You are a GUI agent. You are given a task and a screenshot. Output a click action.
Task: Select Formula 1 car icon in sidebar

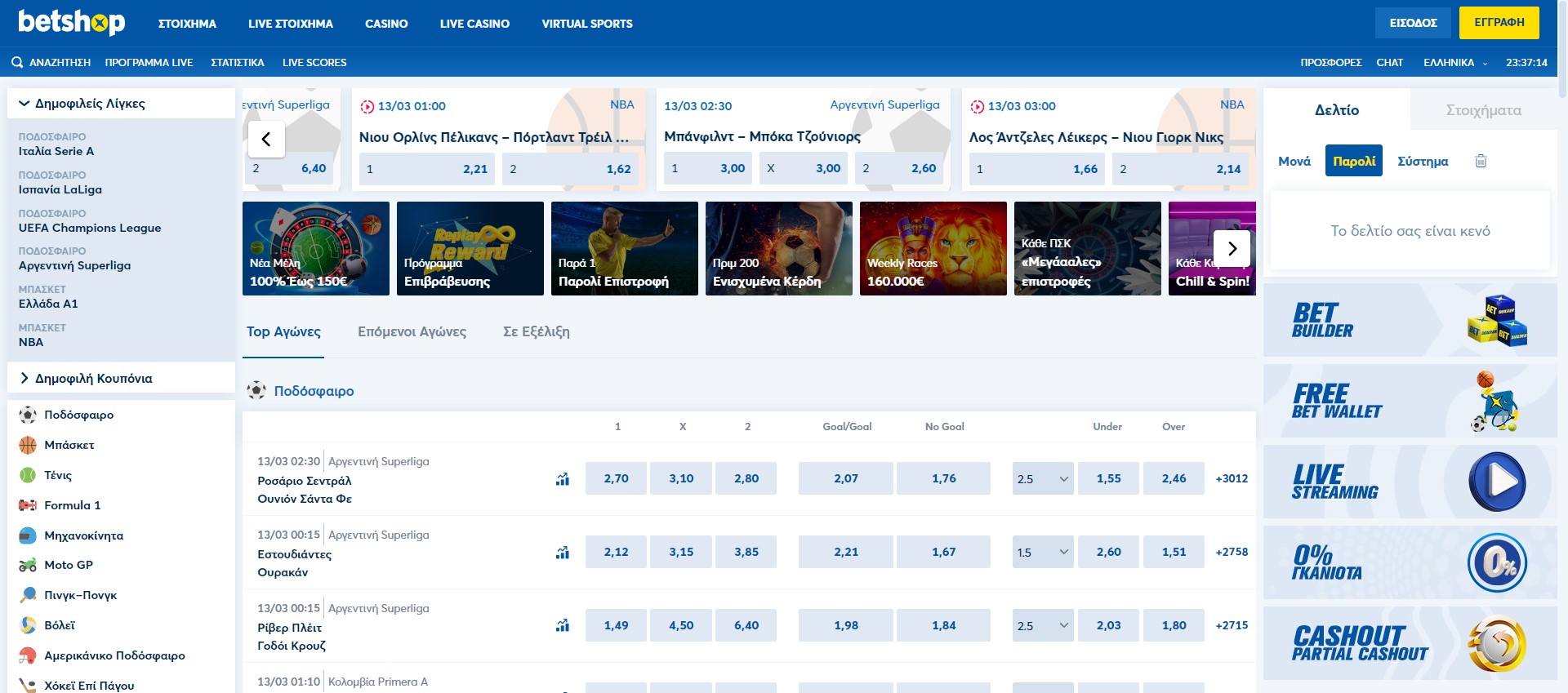coord(28,505)
